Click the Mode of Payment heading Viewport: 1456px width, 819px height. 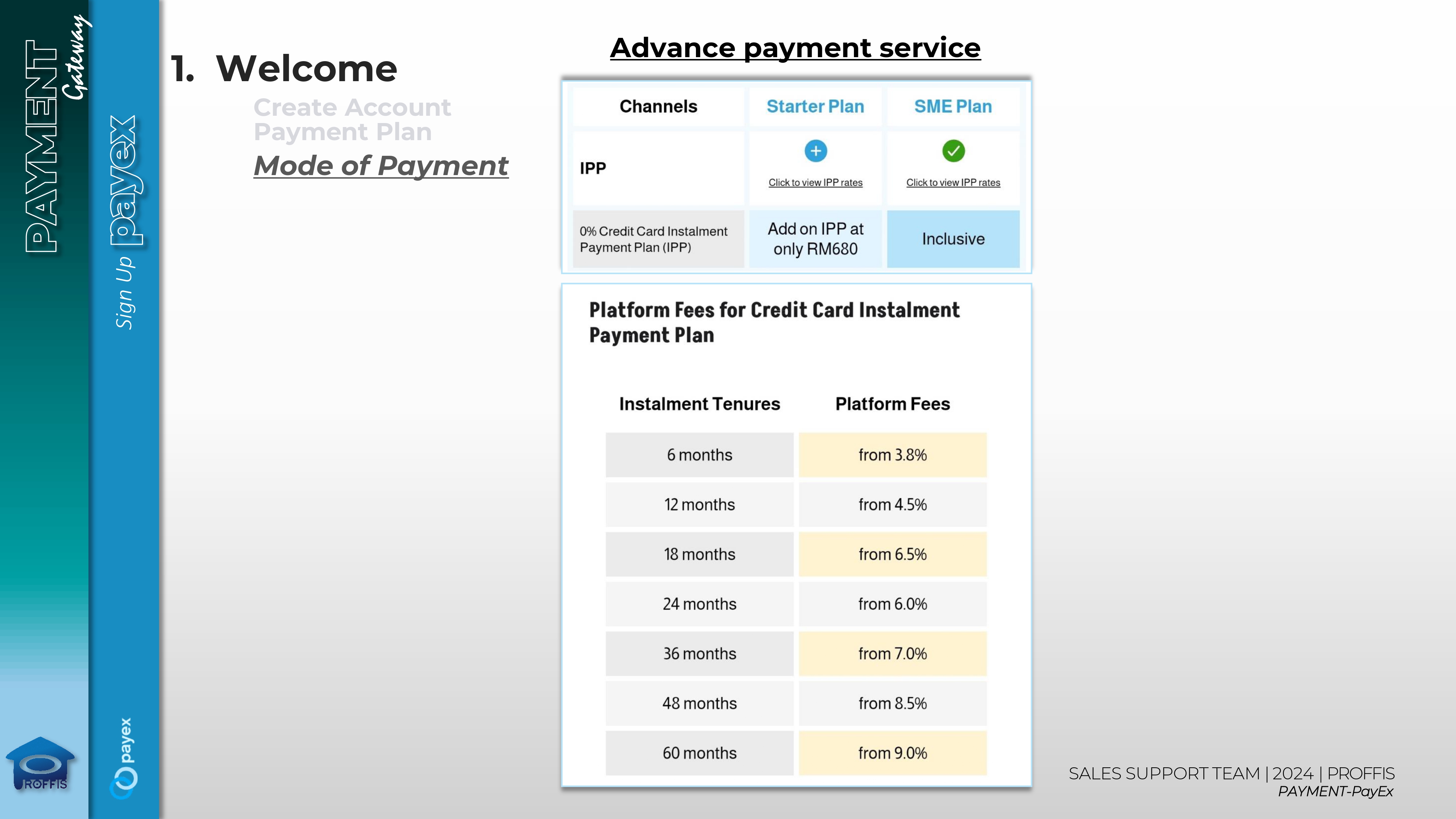coord(381,166)
